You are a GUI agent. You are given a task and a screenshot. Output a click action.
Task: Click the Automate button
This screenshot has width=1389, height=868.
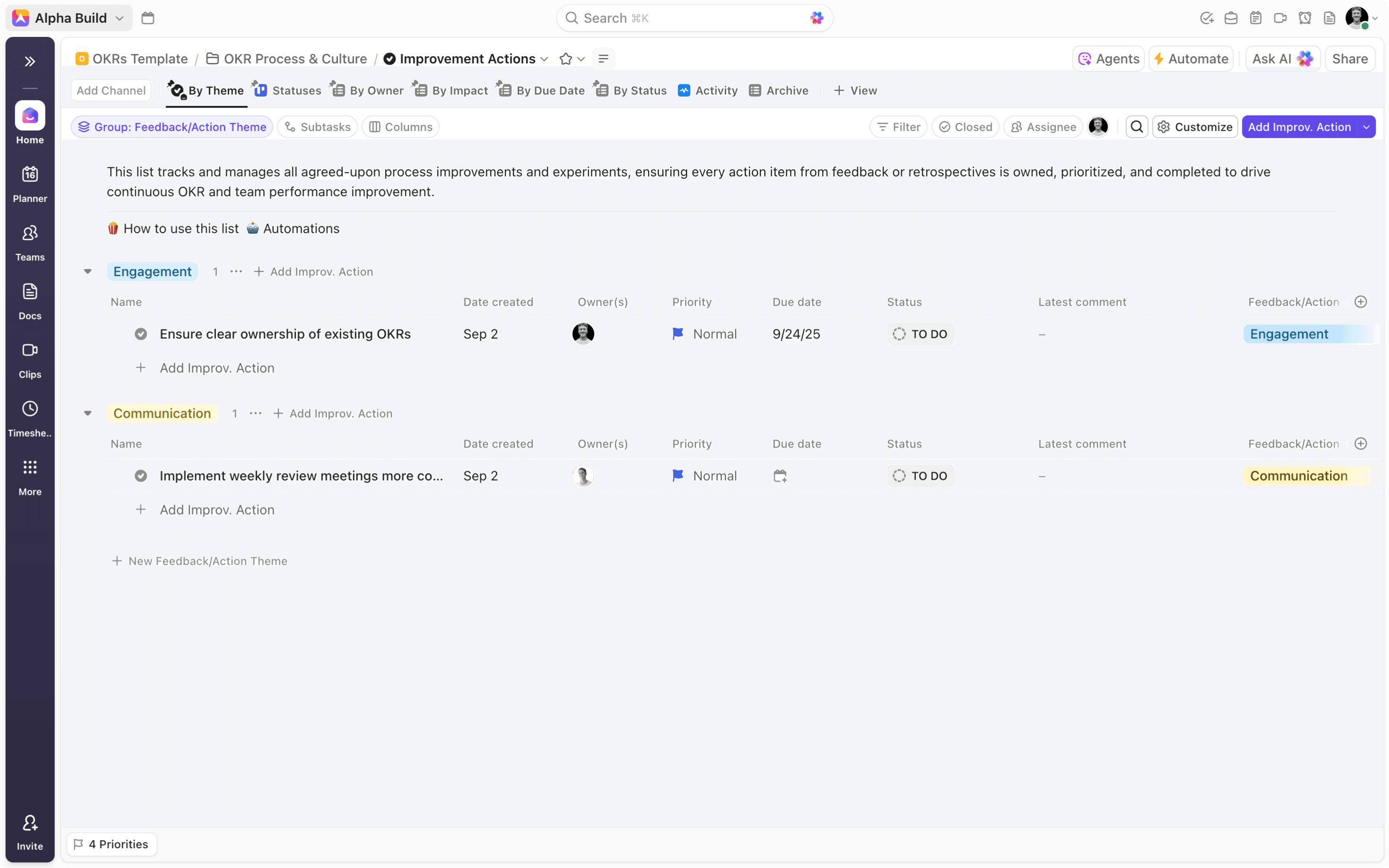[x=1191, y=59]
